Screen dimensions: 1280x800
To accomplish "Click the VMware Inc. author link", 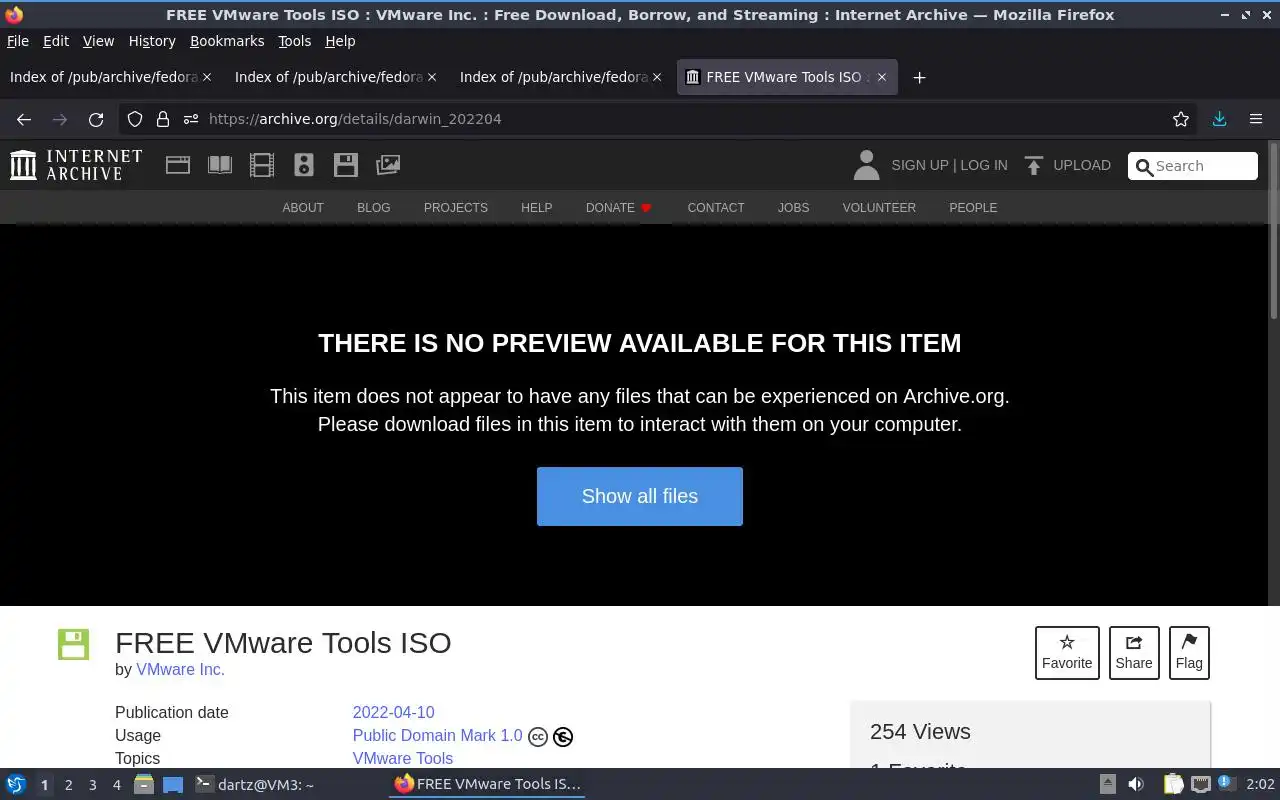I will coord(181,670).
